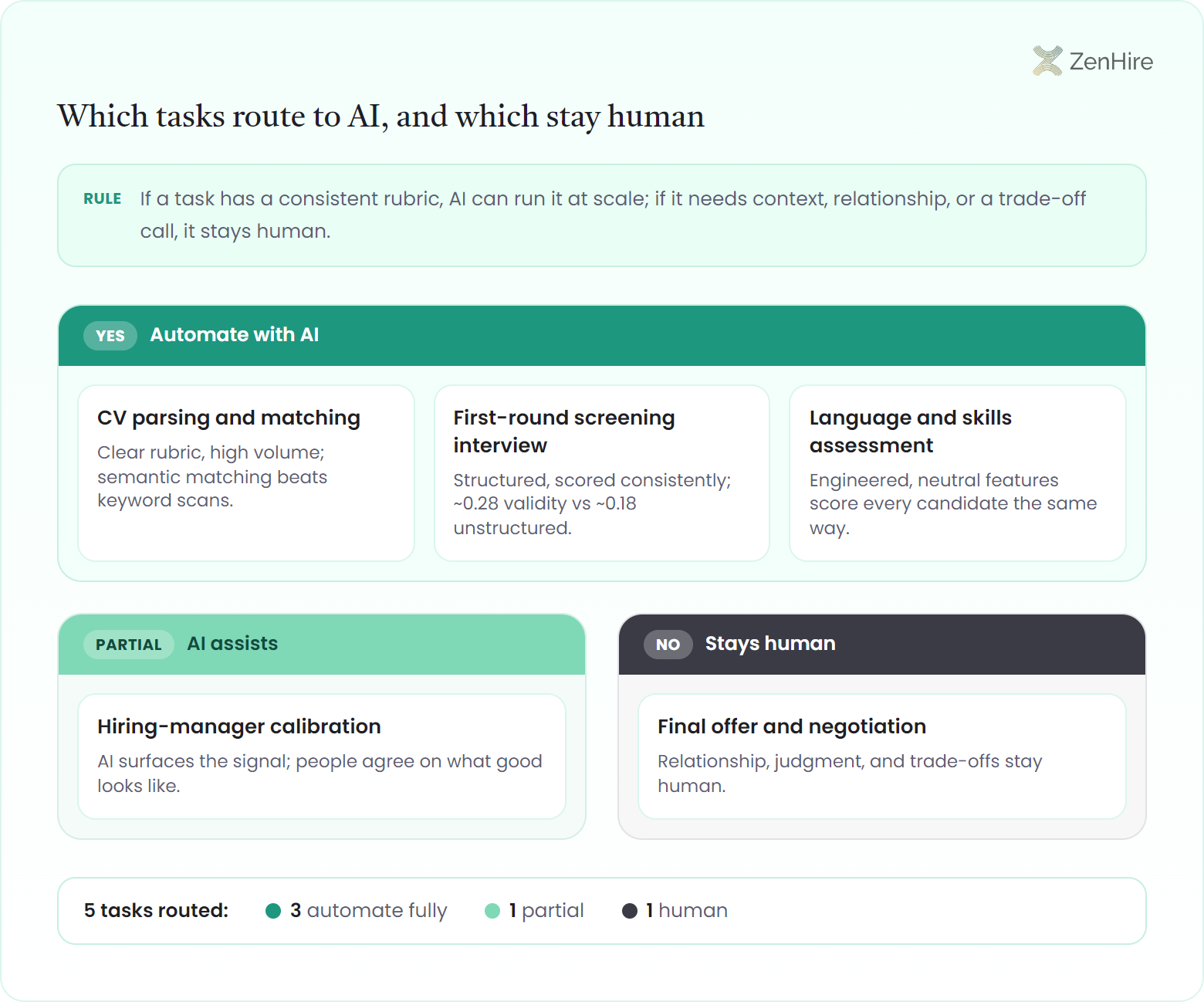The height and width of the screenshot is (1002, 1204).
Task: Click light green dot beside '1 partial'
Action: pos(492,911)
